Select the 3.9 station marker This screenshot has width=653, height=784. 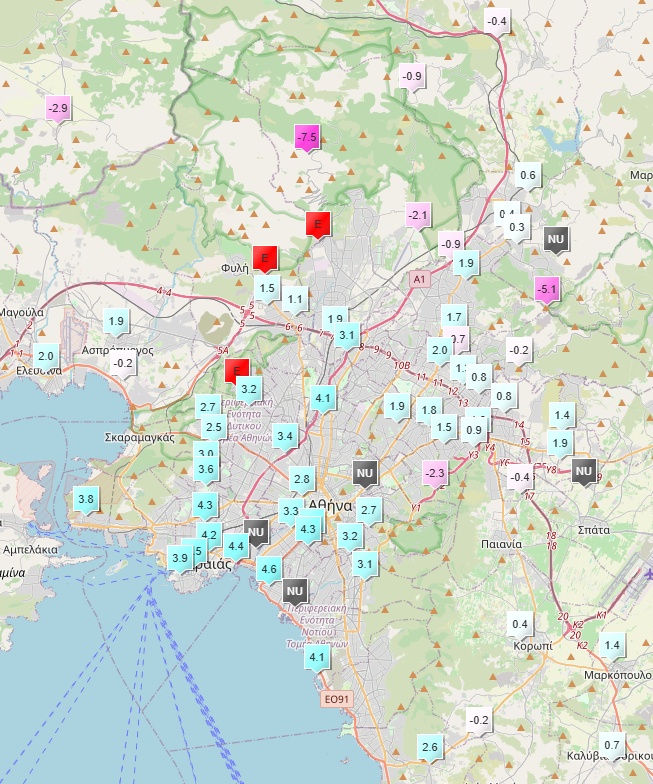180,559
